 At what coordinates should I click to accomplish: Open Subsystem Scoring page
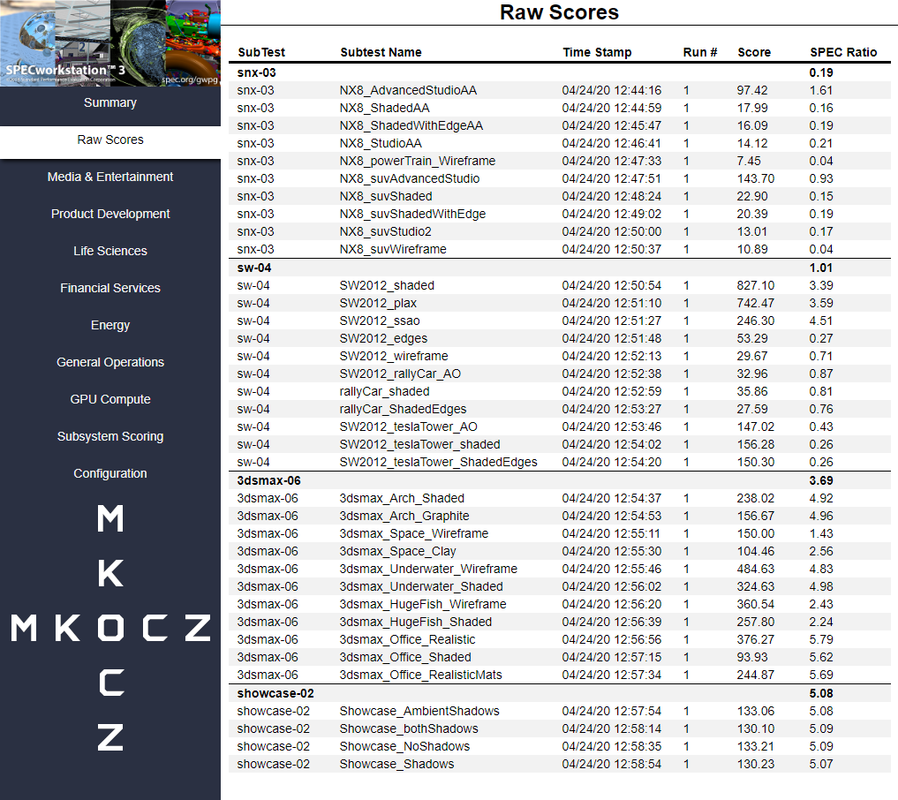[x=110, y=436]
